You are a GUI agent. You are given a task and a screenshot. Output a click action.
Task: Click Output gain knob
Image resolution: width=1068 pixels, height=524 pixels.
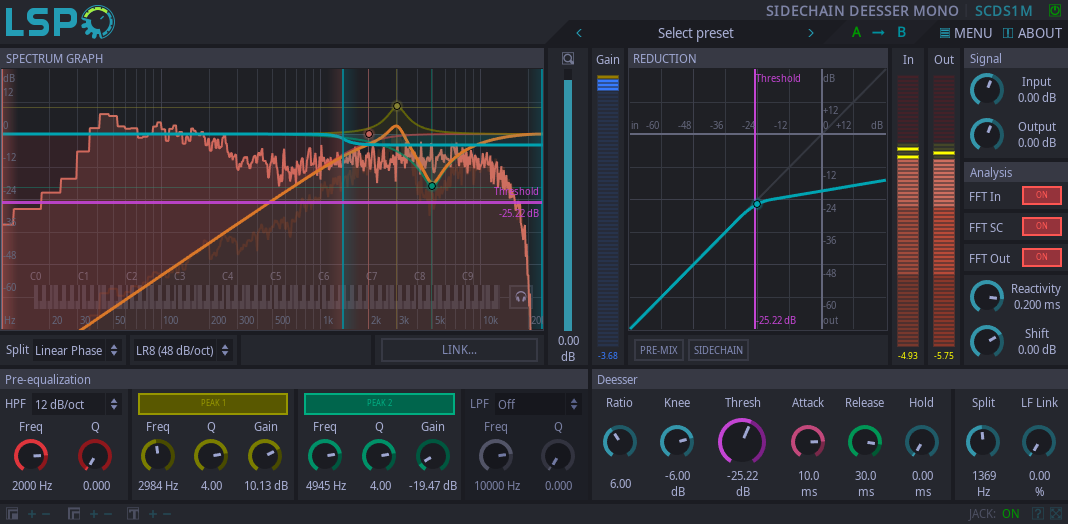987,134
